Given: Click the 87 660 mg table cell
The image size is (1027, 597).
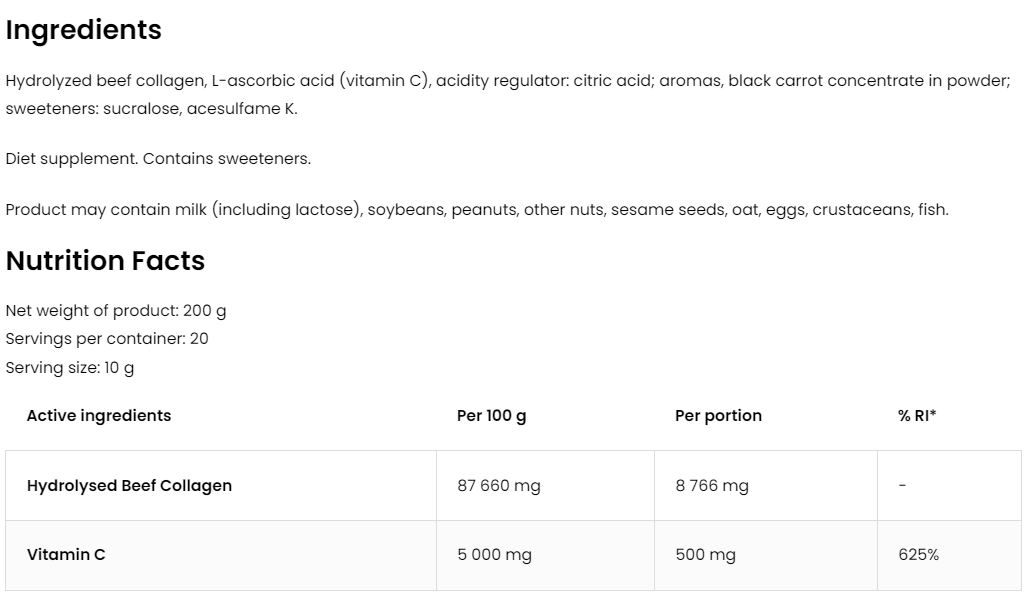Looking at the screenshot, I should pyautogui.click(x=499, y=485).
